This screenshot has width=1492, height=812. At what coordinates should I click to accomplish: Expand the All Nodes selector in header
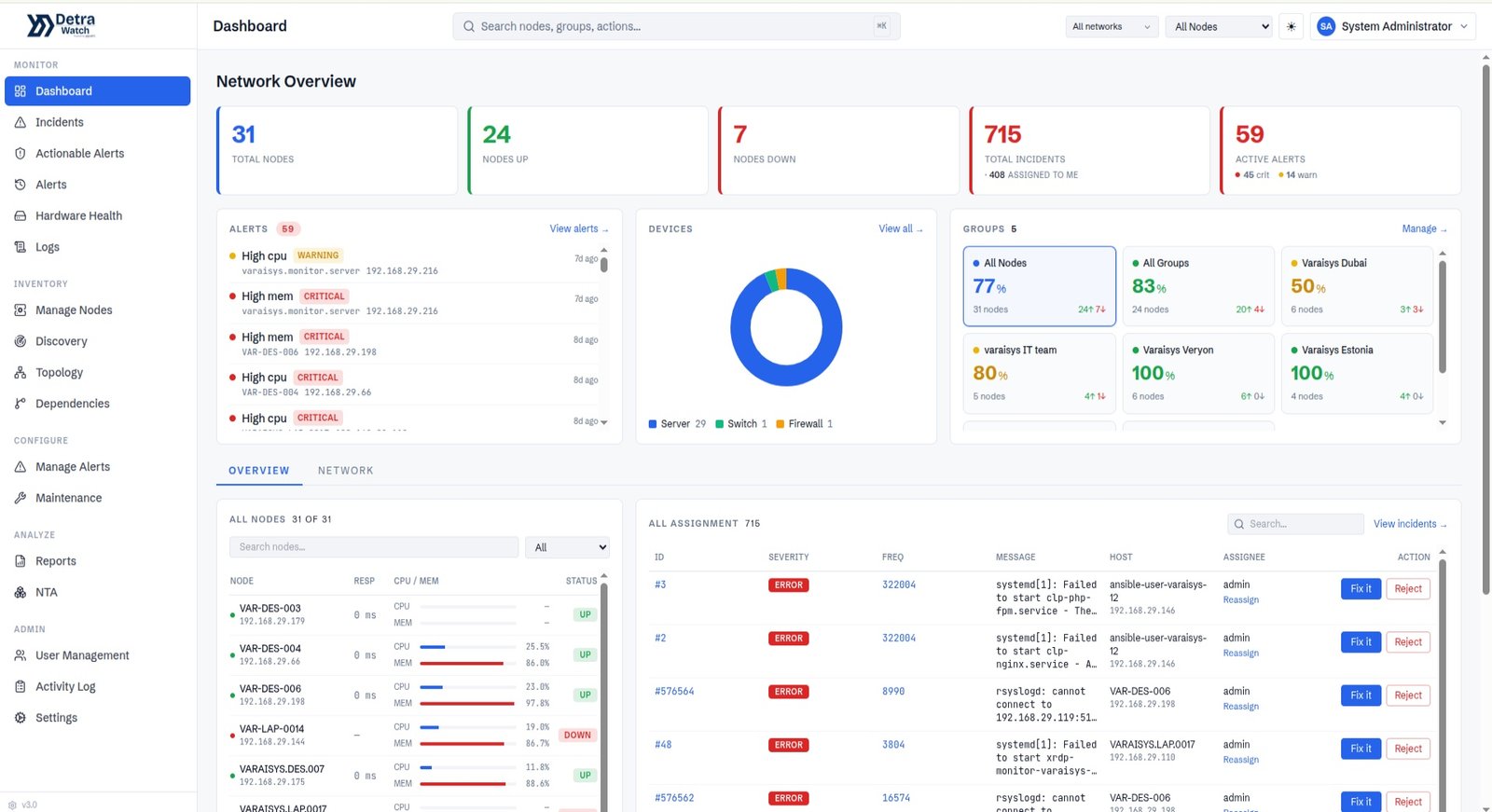[x=1219, y=26]
